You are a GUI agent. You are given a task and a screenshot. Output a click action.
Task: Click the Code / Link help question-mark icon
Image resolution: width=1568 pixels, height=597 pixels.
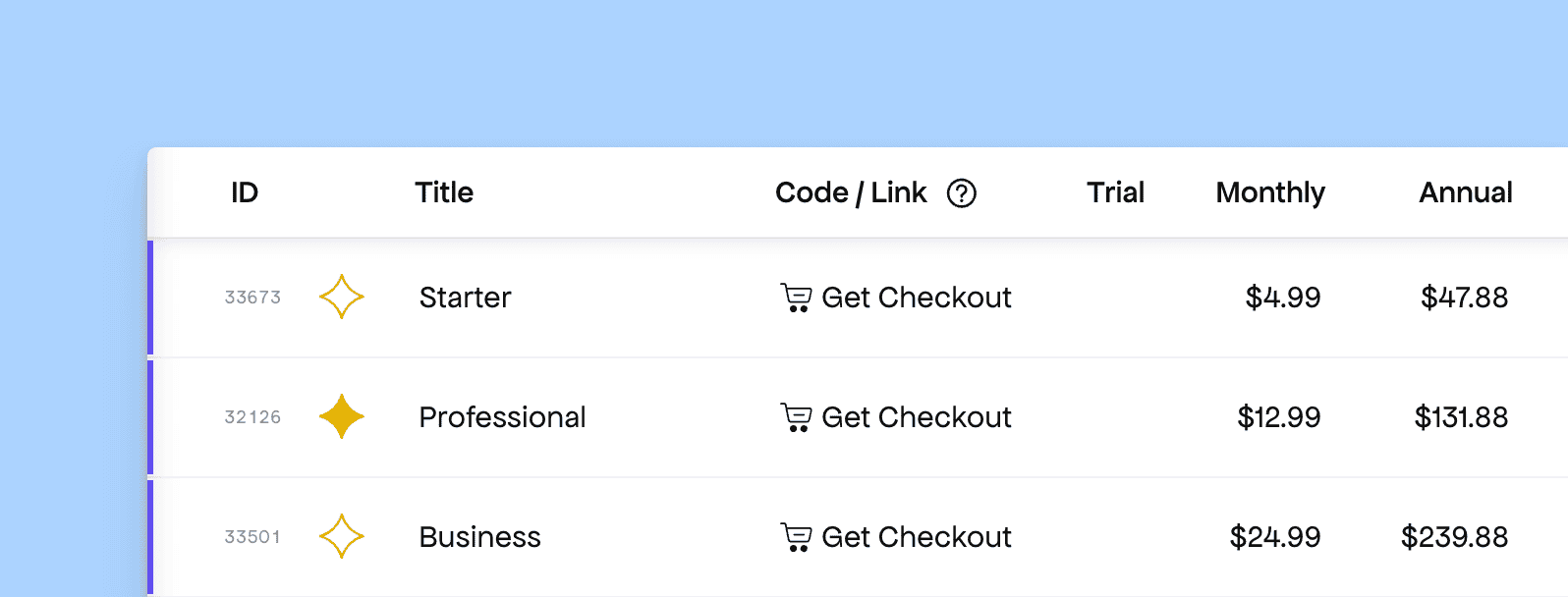tap(961, 193)
